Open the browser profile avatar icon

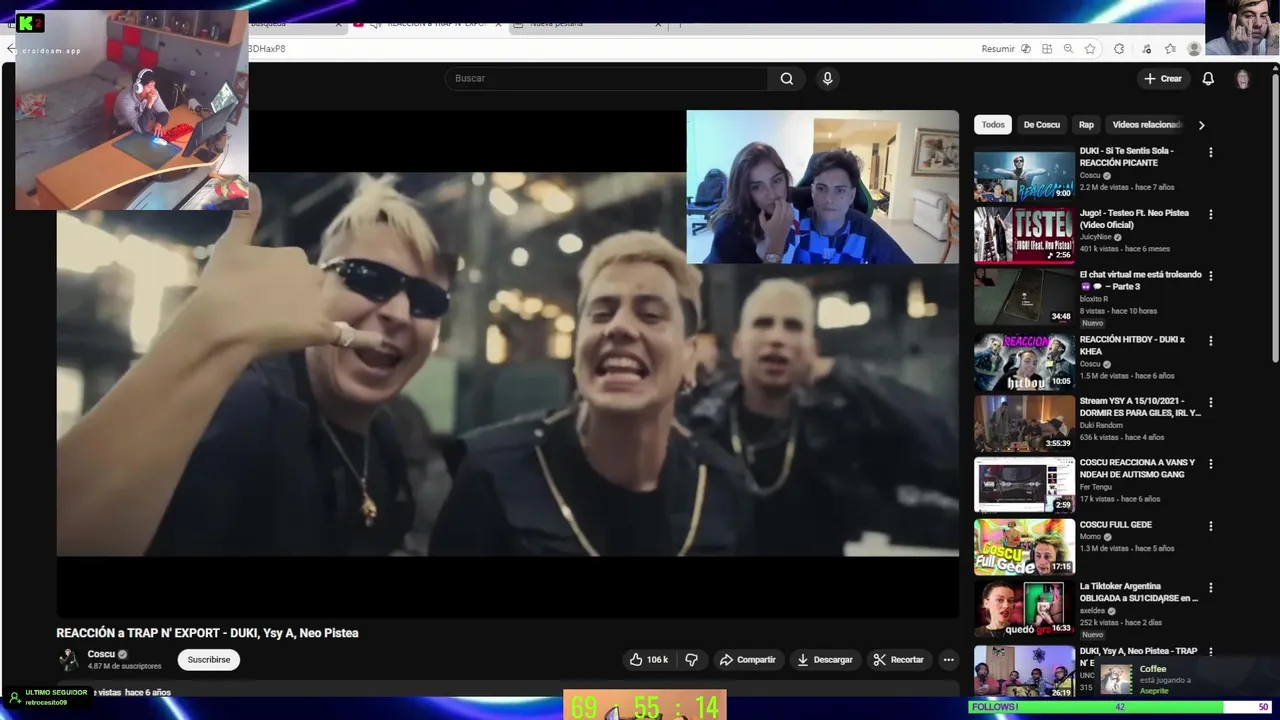click(x=1194, y=49)
